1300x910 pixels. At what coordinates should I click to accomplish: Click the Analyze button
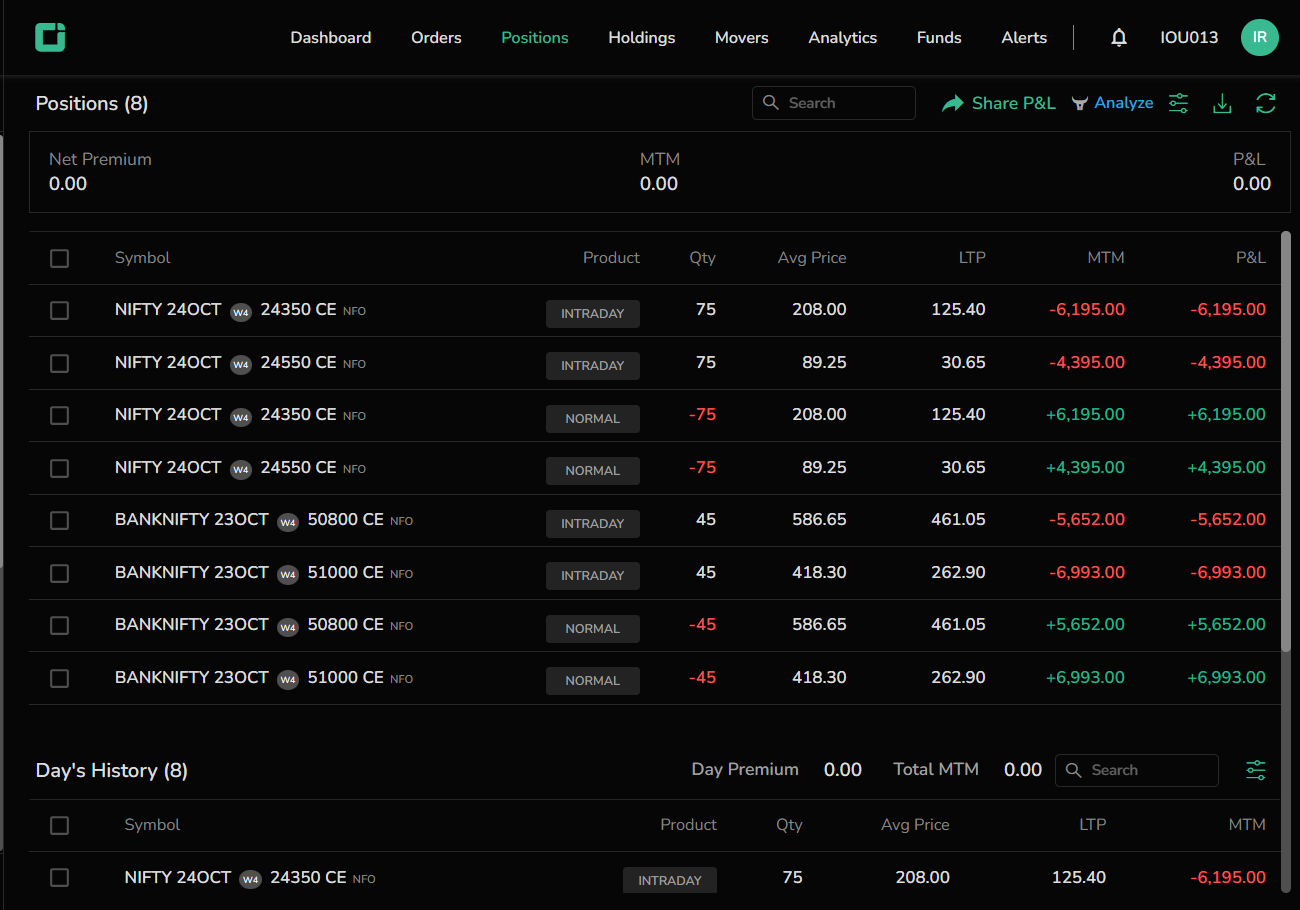click(x=1112, y=103)
